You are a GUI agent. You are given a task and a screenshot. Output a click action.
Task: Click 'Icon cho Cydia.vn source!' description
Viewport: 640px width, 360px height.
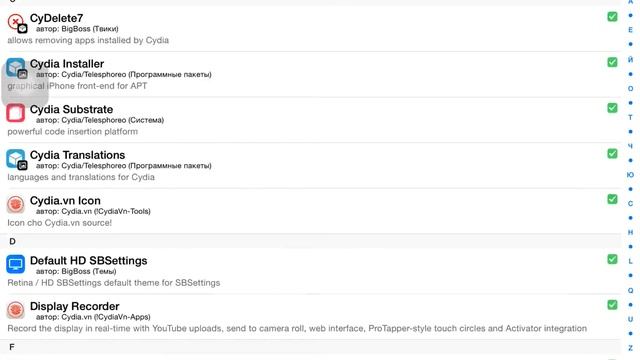pyautogui.click(x=60, y=223)
